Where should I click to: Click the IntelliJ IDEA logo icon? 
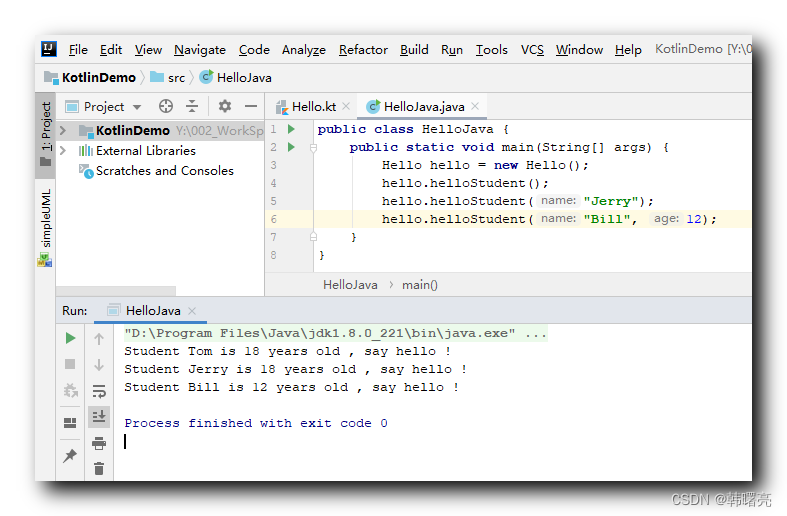48,49
